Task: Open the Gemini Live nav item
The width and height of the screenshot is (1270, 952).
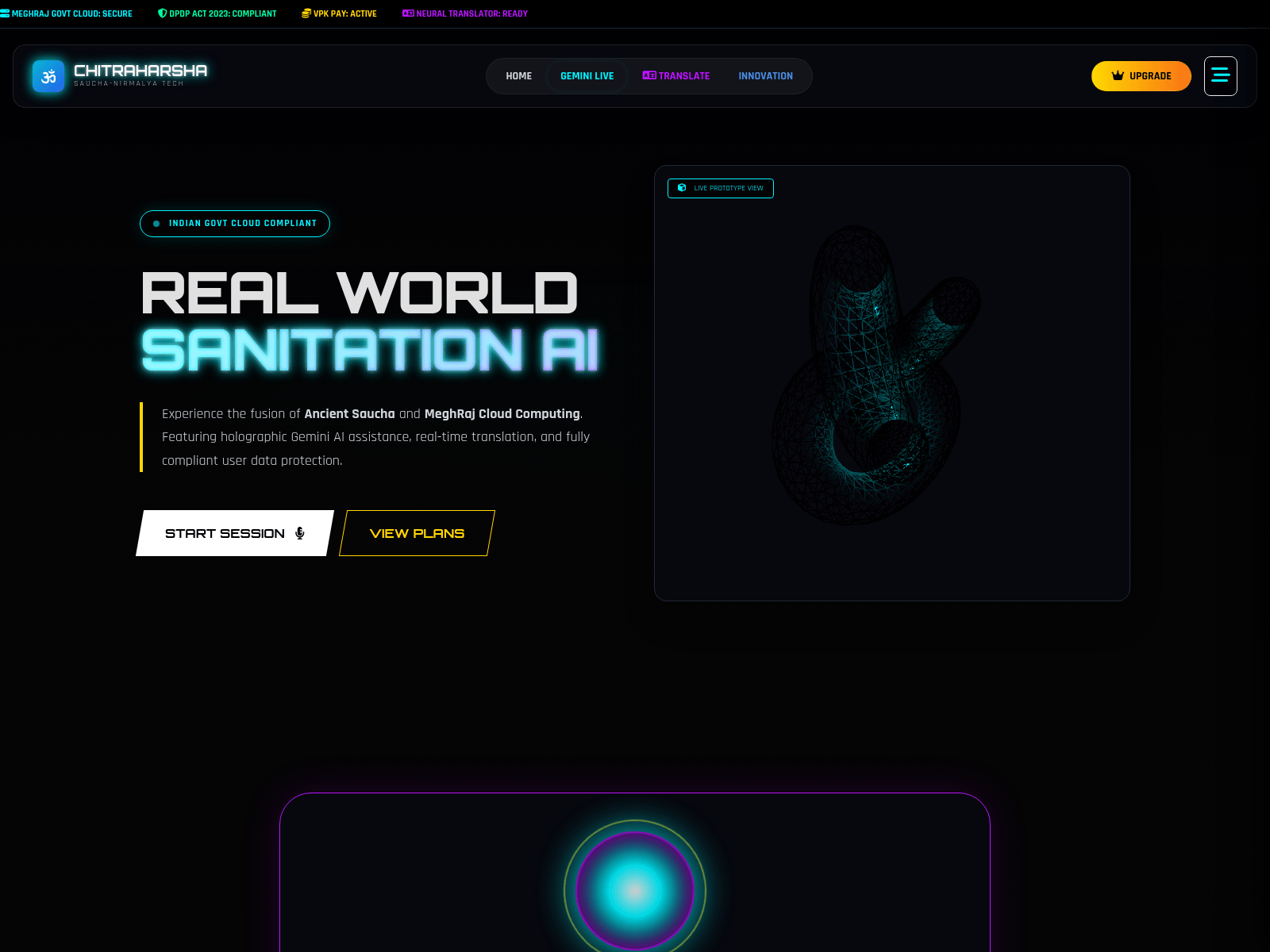Action: 587,76
